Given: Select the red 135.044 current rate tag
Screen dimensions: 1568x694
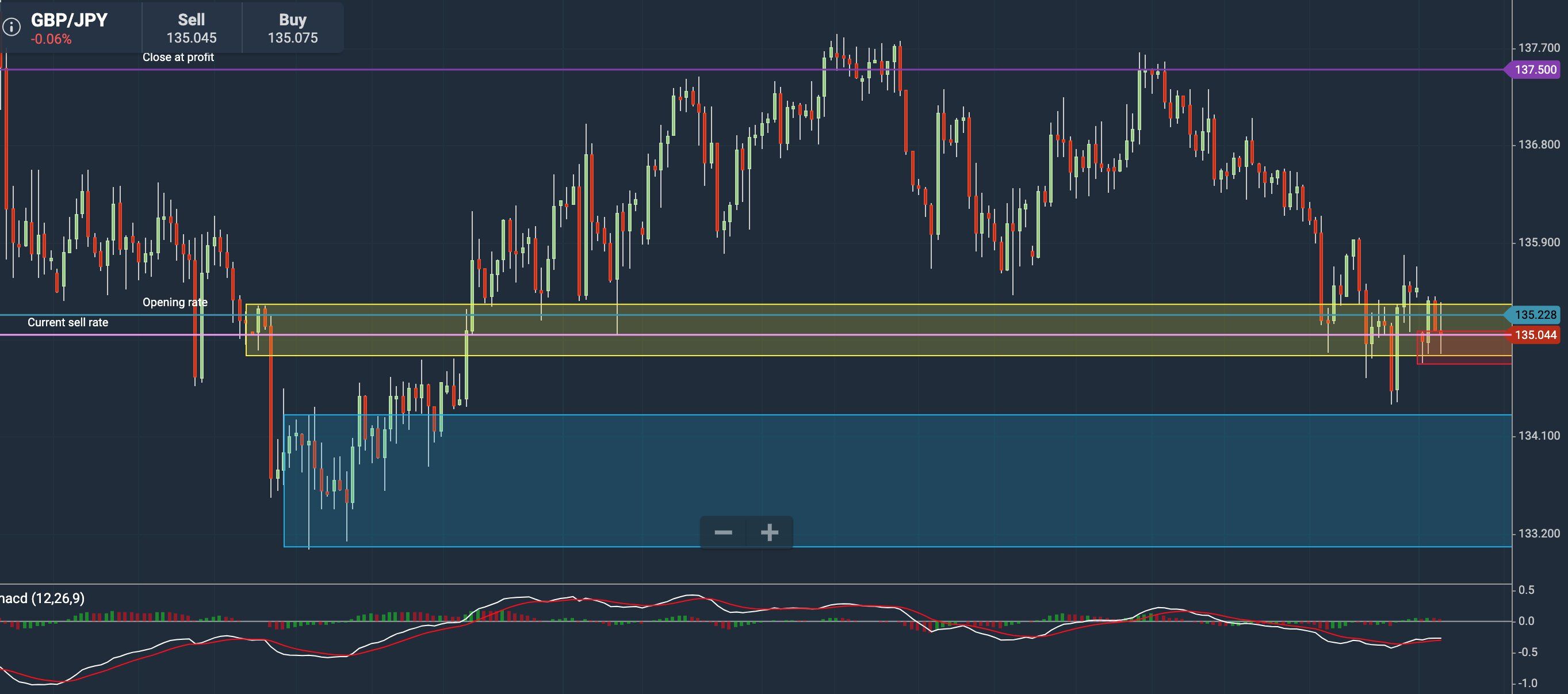Looking at the screenshot, I should tap(1534, 335).
